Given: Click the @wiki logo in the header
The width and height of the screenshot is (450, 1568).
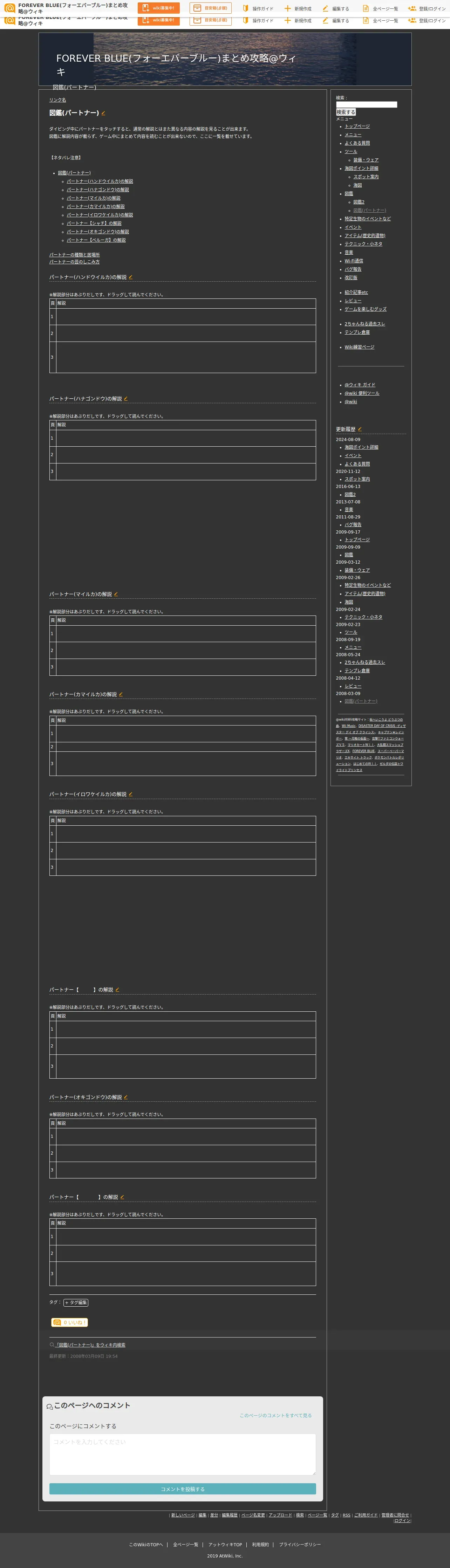Looking at the screenshot, I should (10, 8).
